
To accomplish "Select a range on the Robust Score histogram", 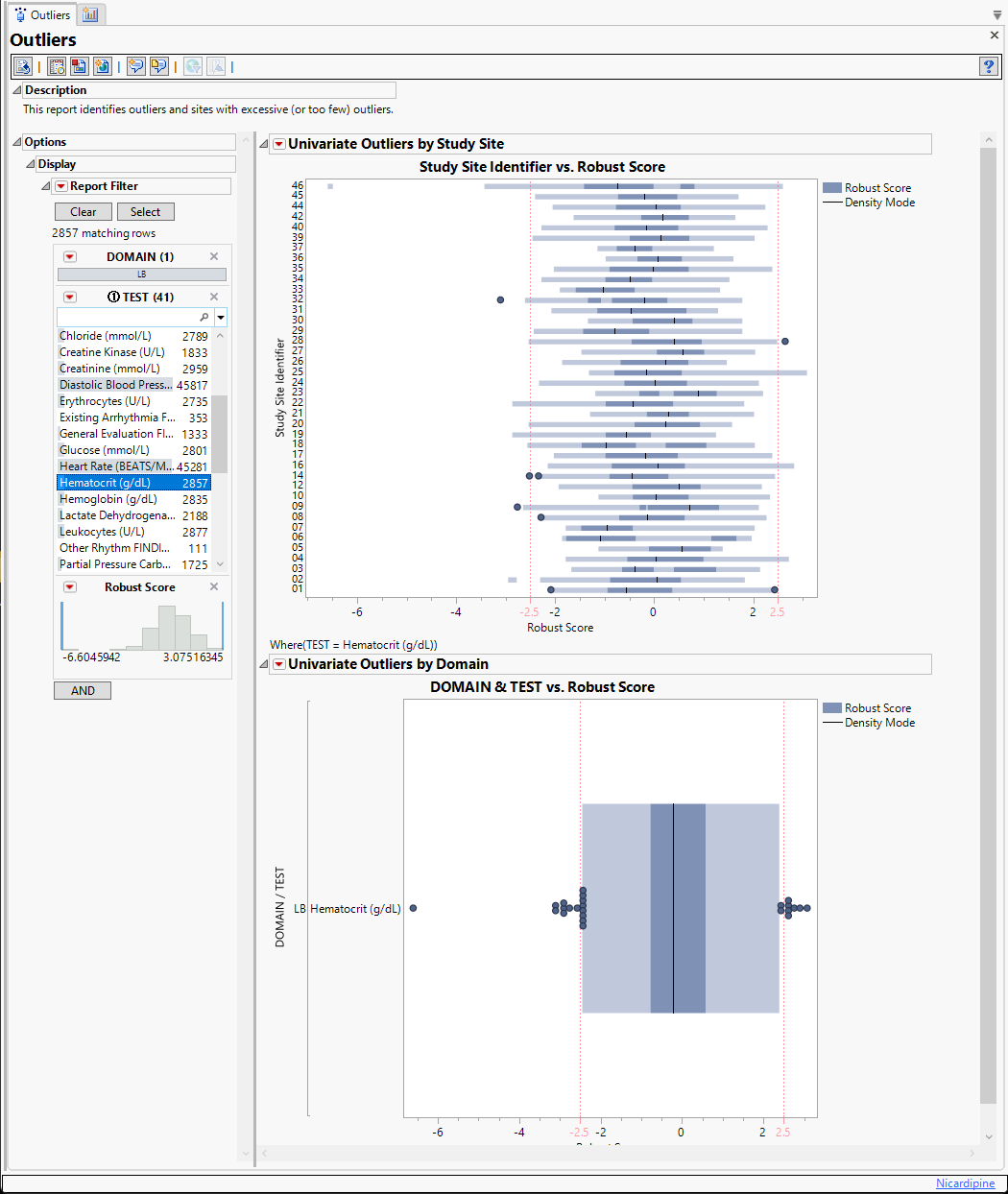I will [141, 626].
